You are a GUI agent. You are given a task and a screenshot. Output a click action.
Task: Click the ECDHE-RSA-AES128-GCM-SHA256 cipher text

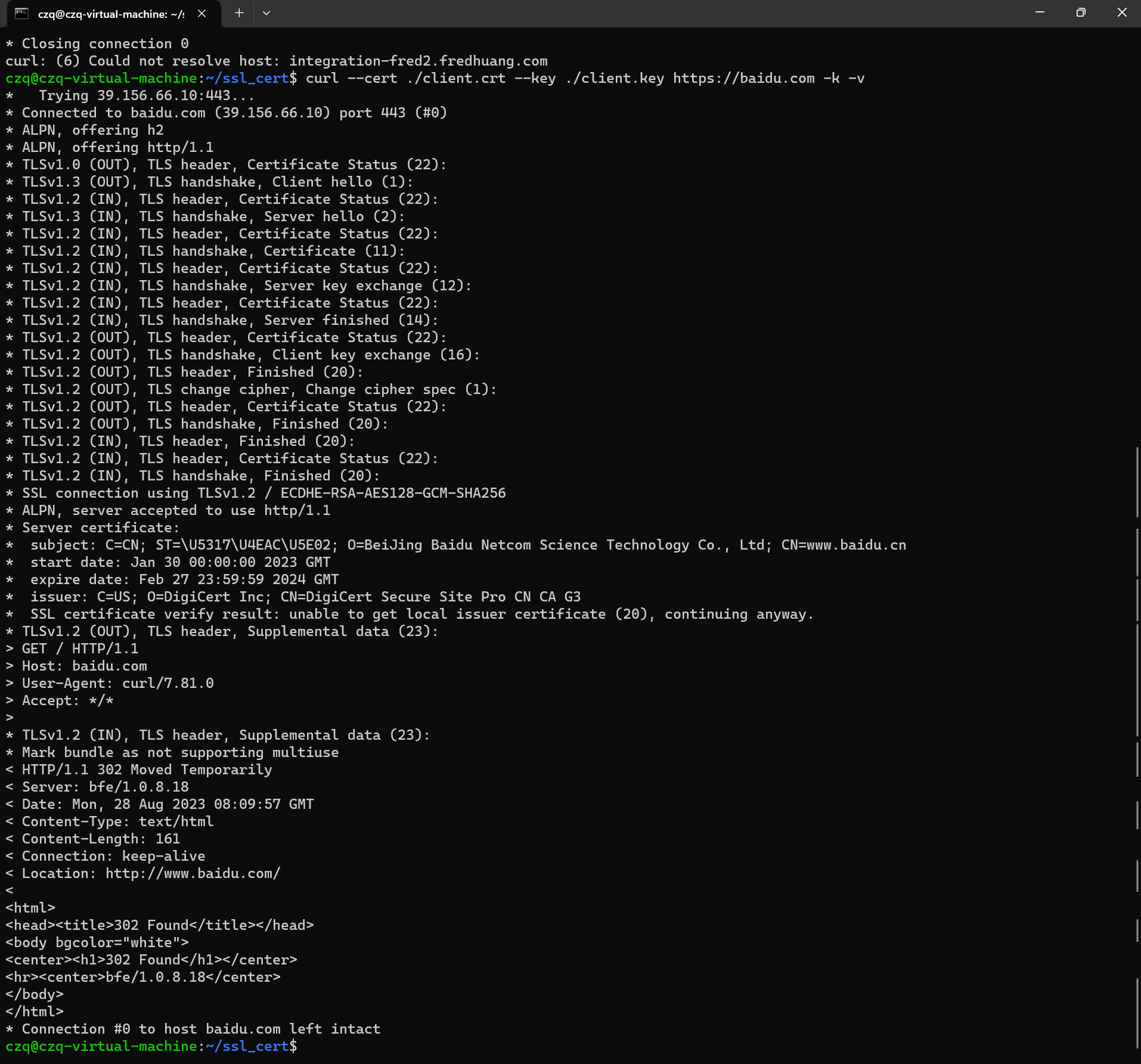(393, 493)
